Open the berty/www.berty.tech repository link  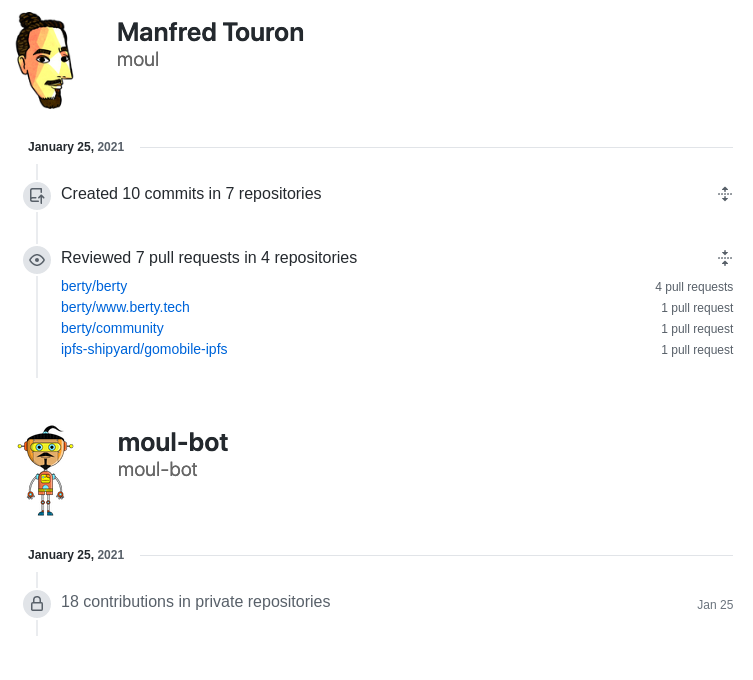coord(125,307)
